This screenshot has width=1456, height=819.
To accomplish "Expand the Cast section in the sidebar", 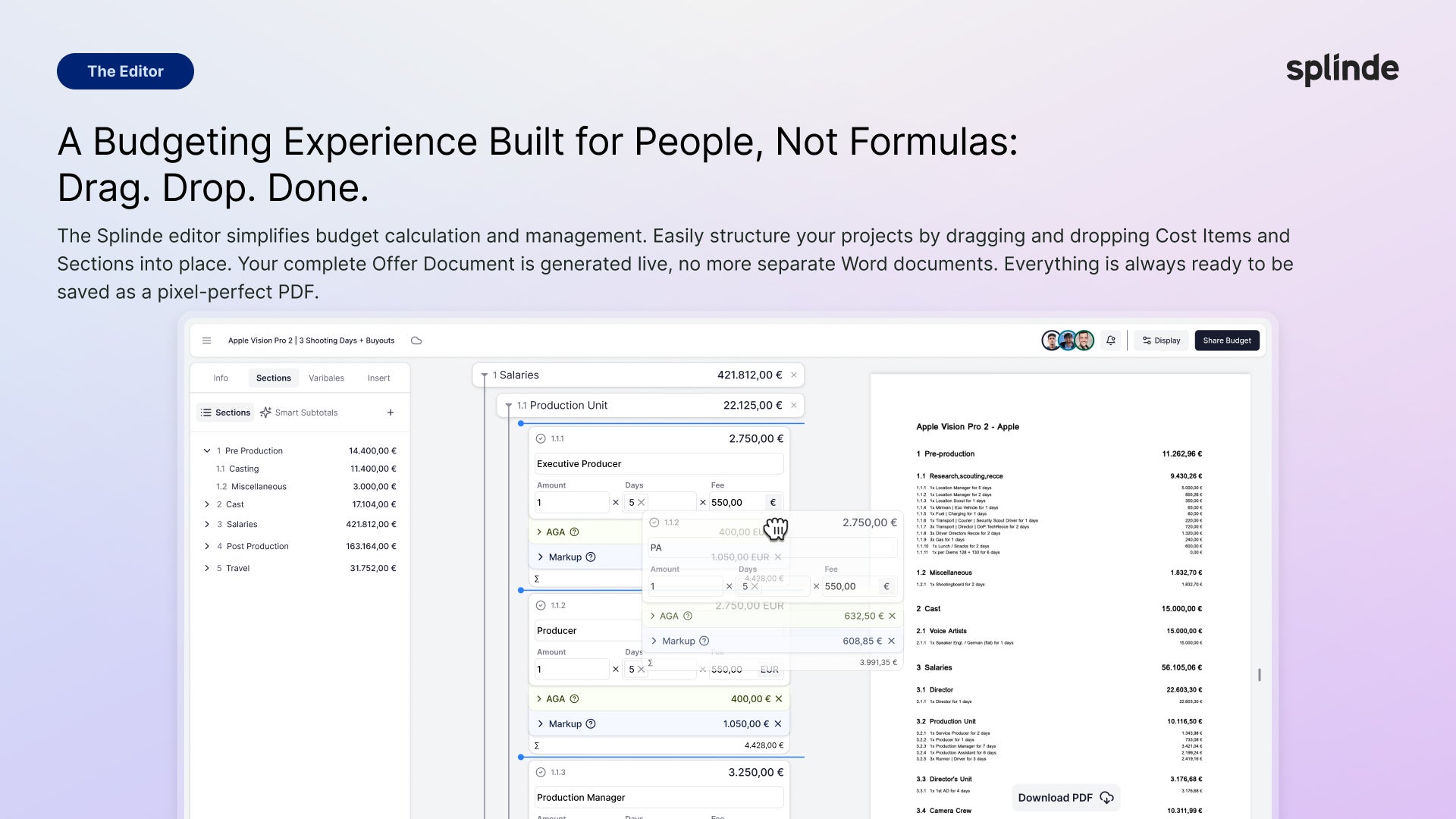I will [x=207, y=504].
